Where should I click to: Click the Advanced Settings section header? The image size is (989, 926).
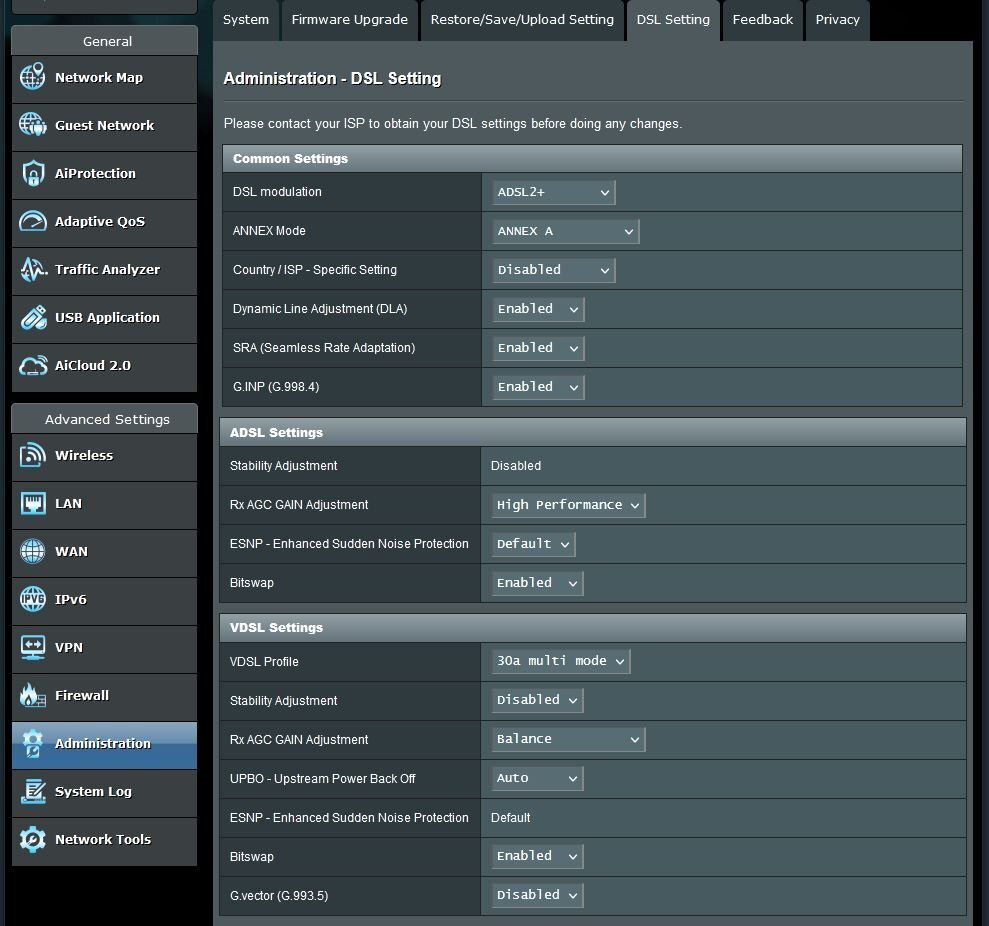[105, 419]
